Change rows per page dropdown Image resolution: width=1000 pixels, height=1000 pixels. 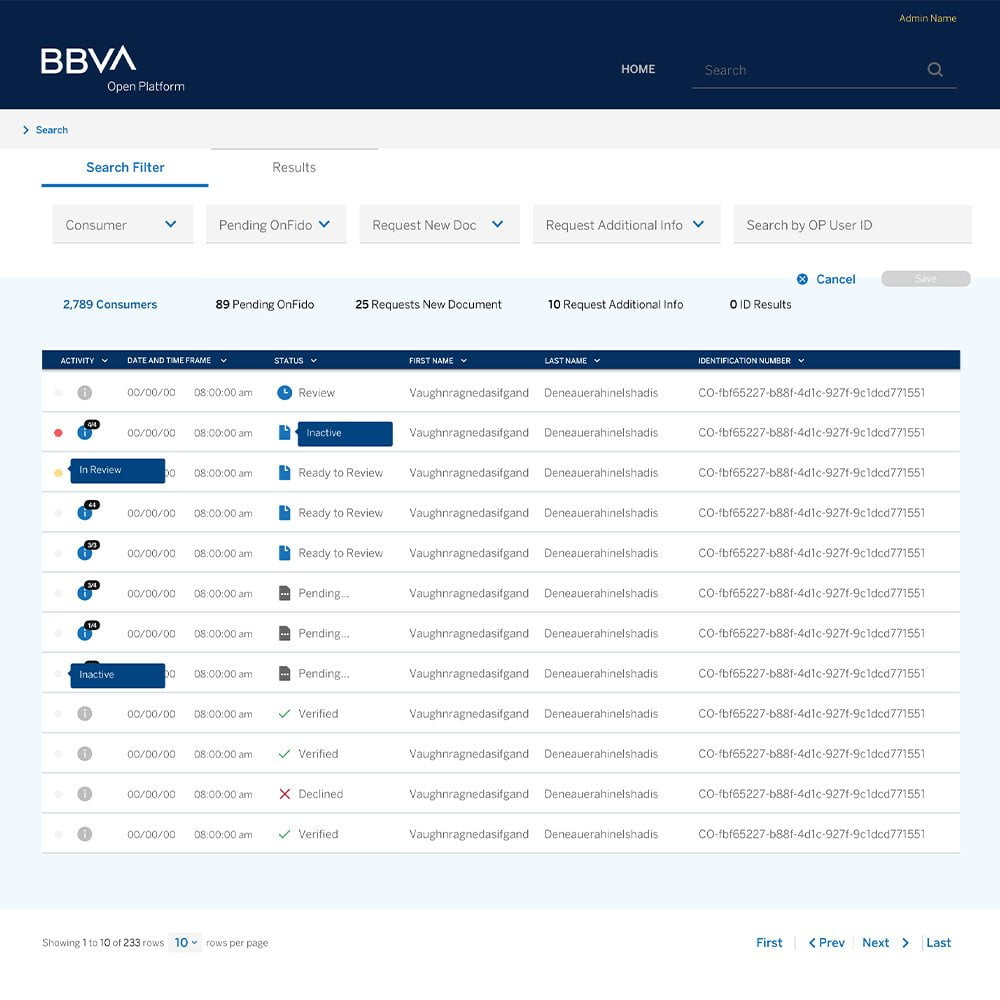tap(185, 943)
